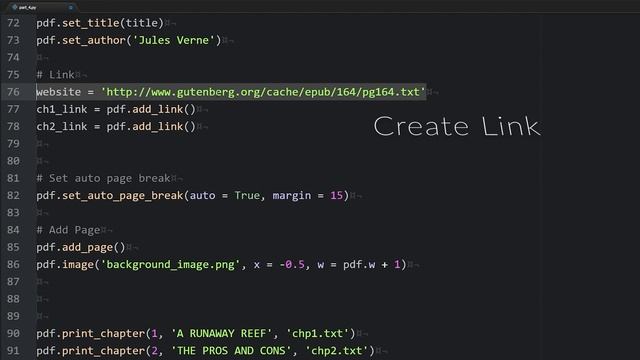640x360 pixels.
Task: Click line number 86 in gutter
Action: [x=13, y=264]
